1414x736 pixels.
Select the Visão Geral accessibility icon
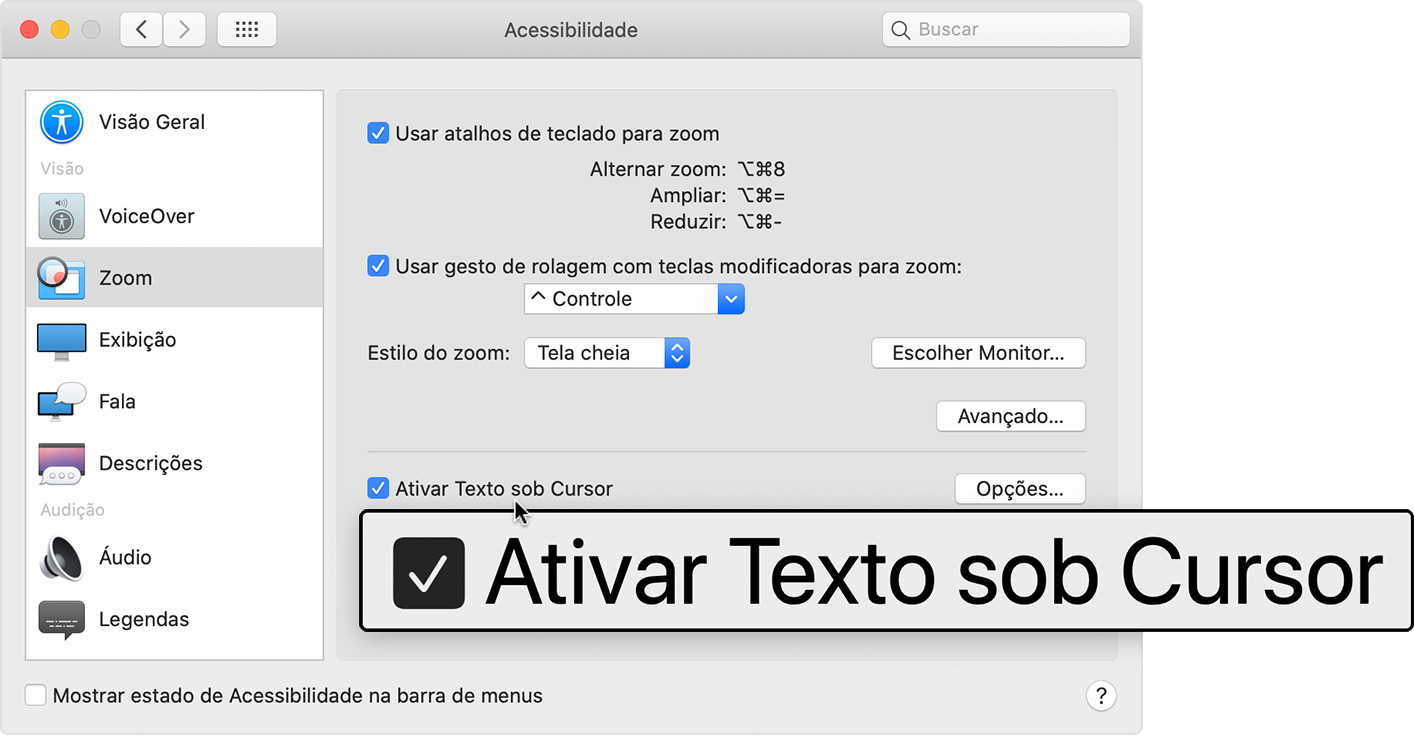click(60, 122)
